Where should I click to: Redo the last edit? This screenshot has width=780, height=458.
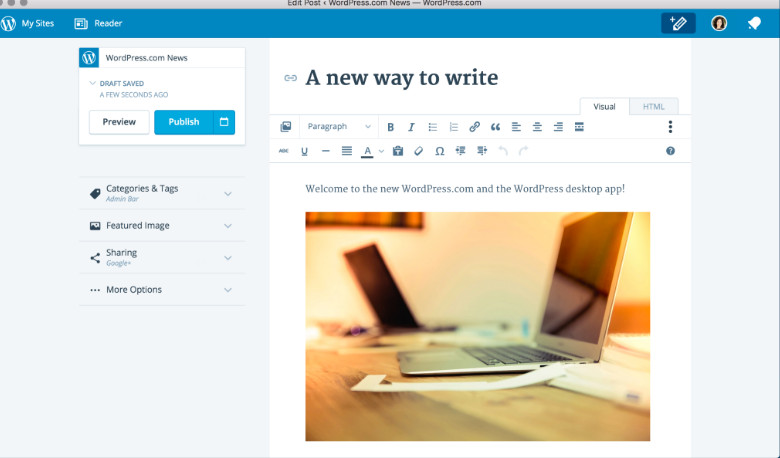[523, 151]
